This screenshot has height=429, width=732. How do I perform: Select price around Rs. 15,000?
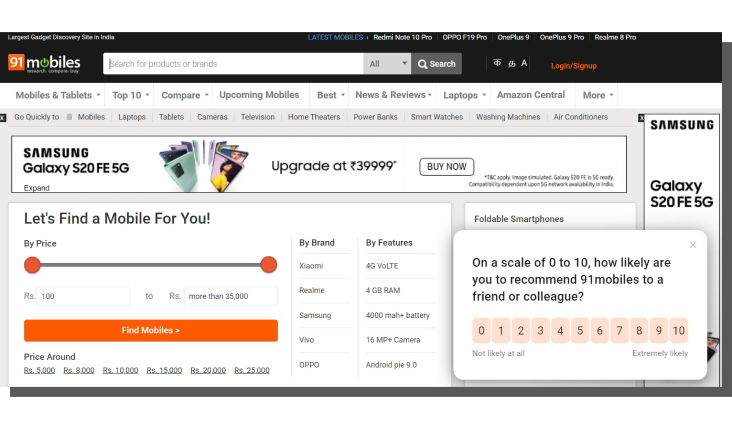point(164,370)
